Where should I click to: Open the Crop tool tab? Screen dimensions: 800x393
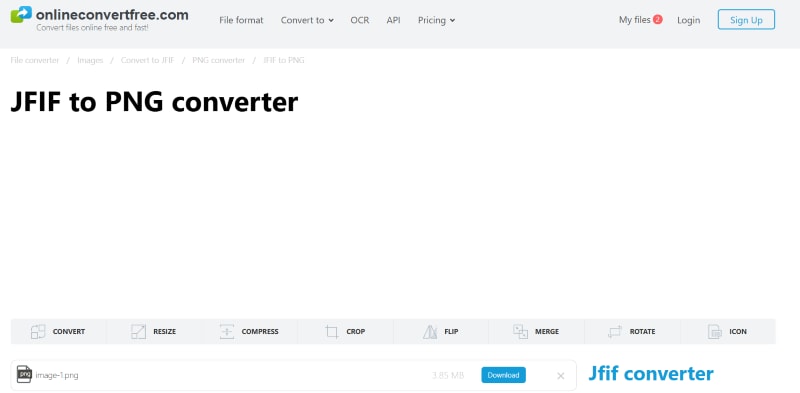pyautogui.click(x=345, y=331)
